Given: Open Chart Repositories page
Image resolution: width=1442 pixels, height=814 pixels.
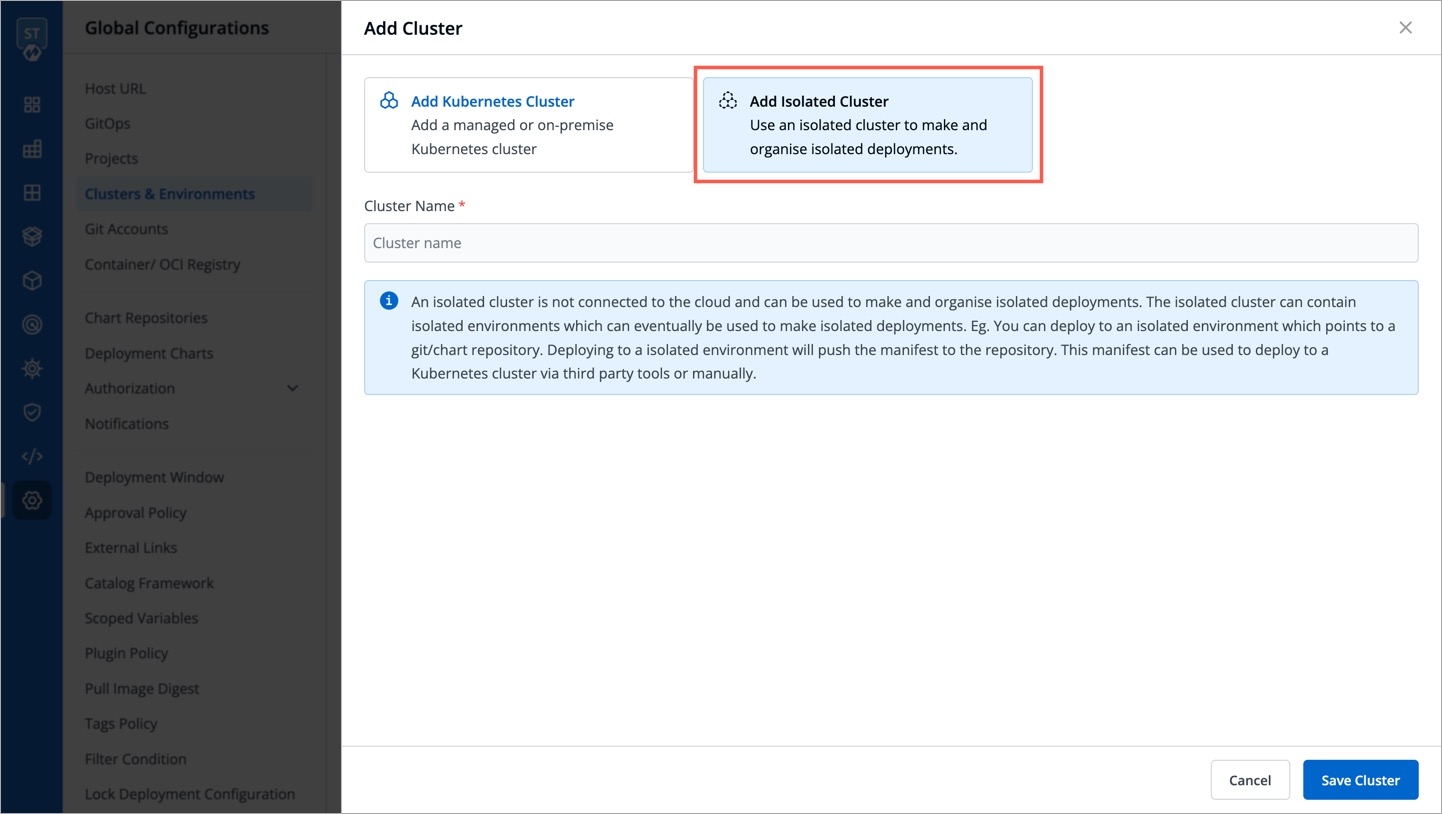Looking at the screenshot, I should click(x=146, y=318).
